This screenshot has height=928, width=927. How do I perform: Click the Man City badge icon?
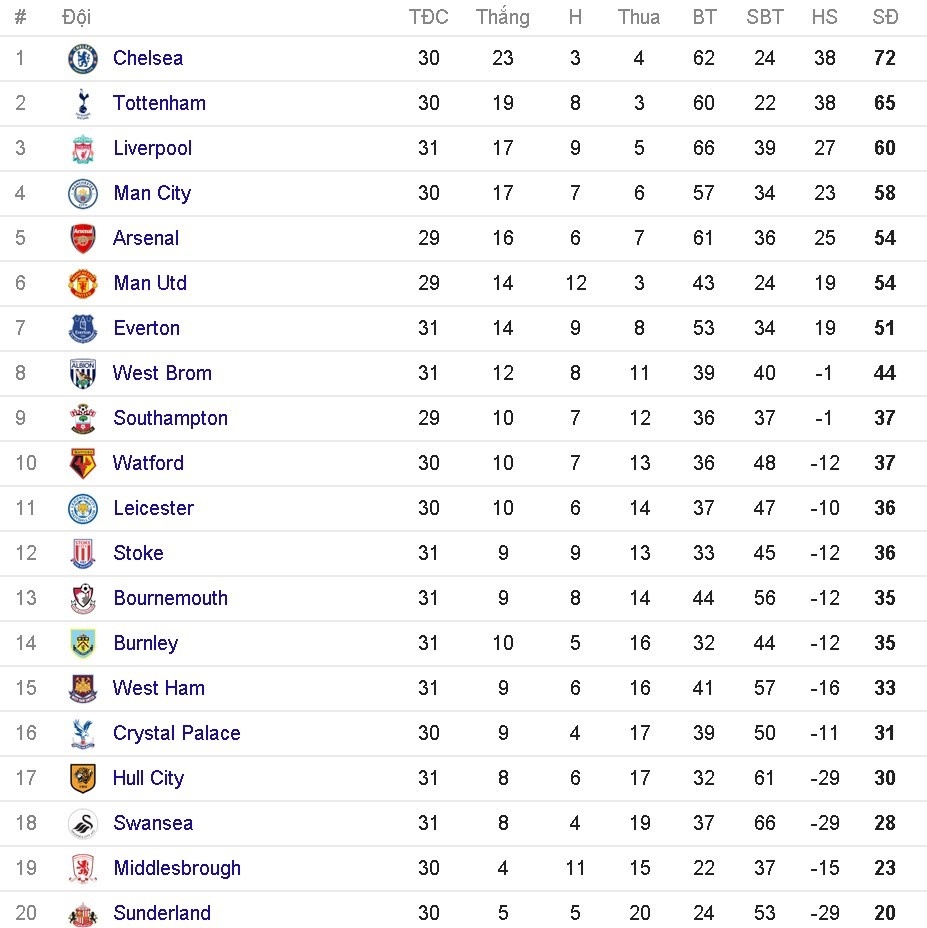click(83, 194)
